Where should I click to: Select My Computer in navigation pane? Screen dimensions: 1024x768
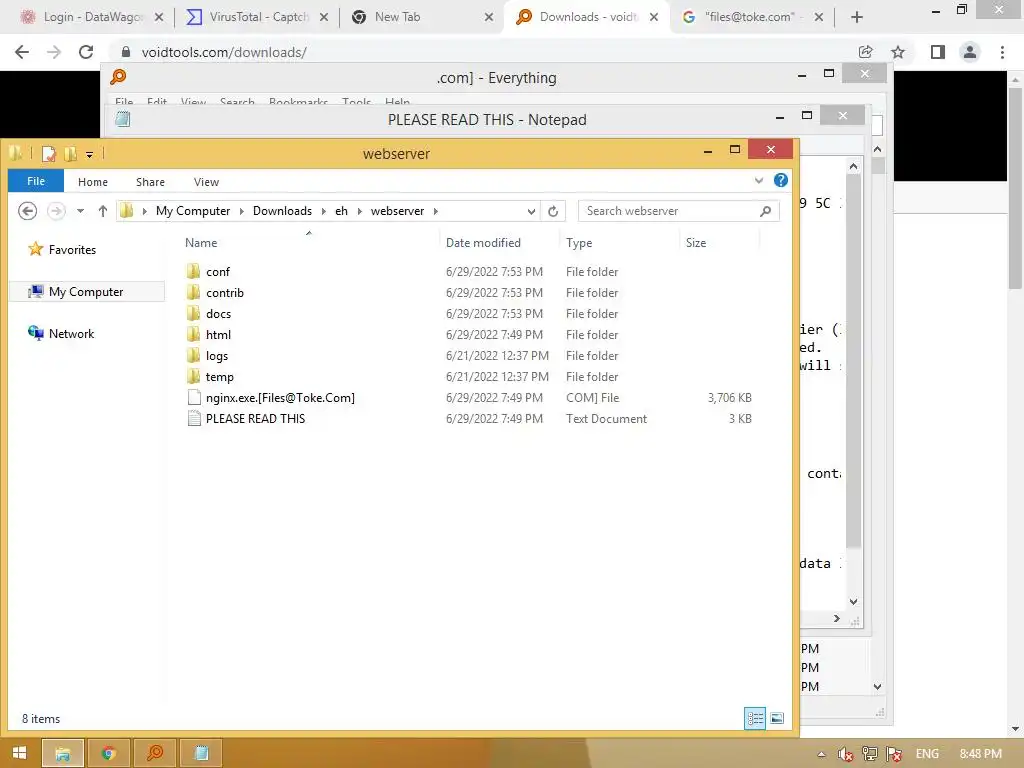click(86, 292)
